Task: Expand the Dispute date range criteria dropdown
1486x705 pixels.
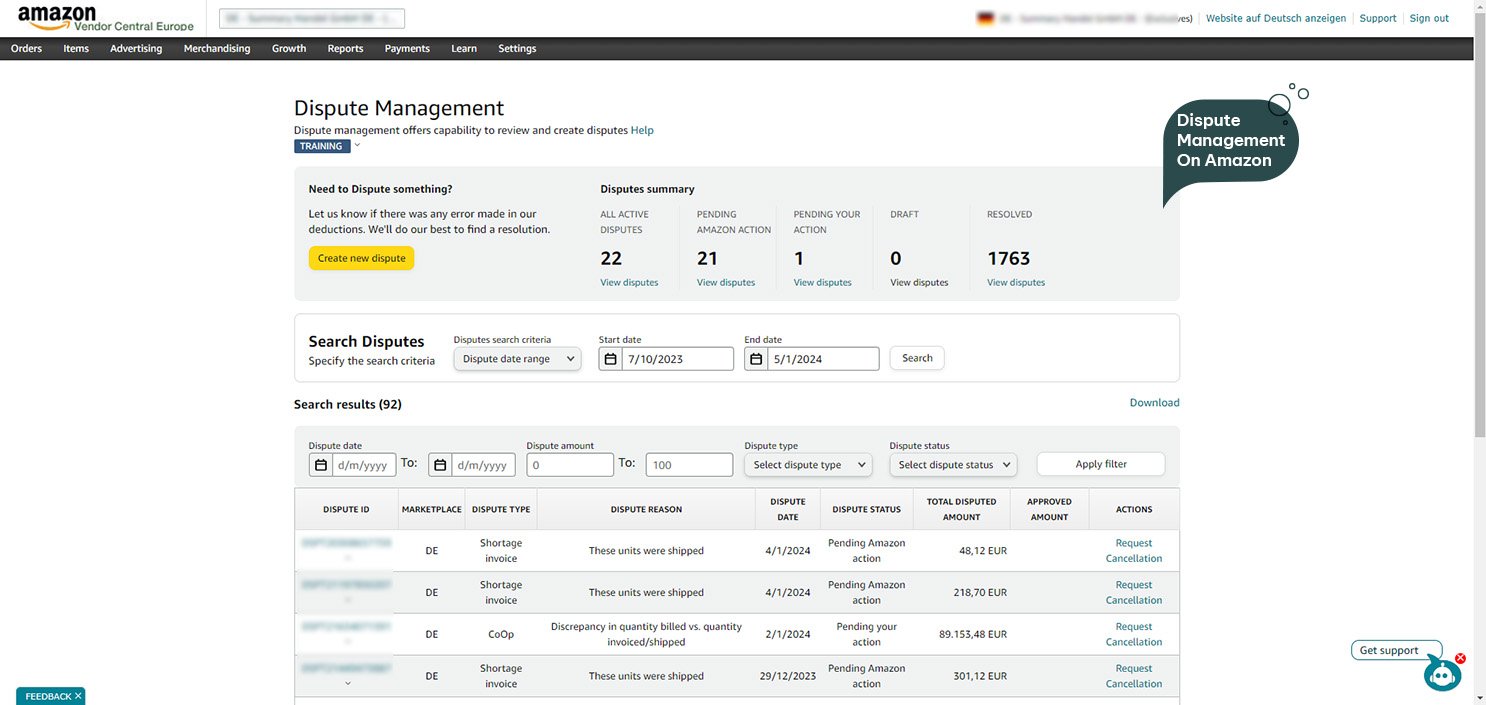Action: pos(517,359)
